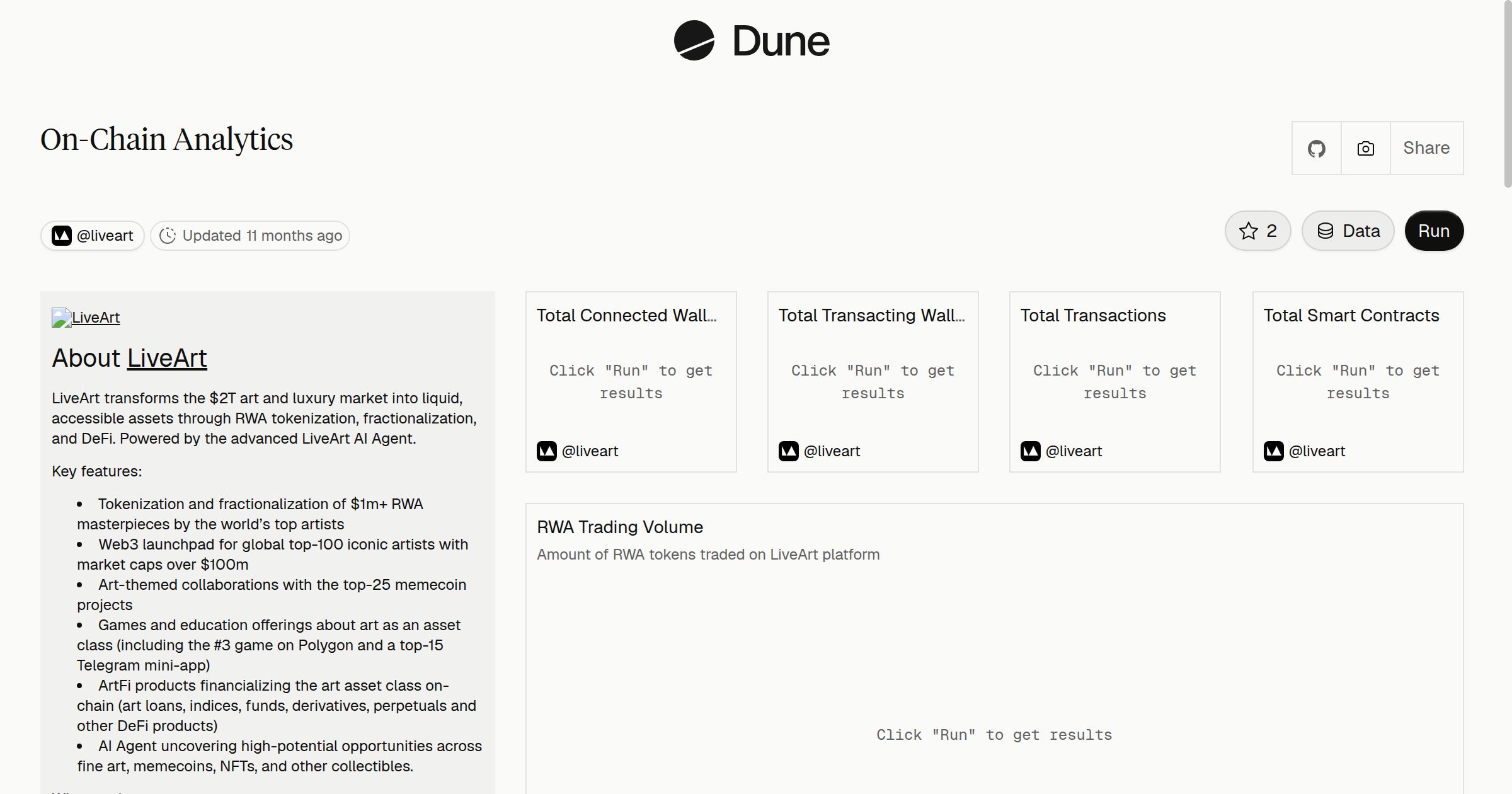Open LiveArt link in About heading
1512x794 pixels.
(167, 358)
